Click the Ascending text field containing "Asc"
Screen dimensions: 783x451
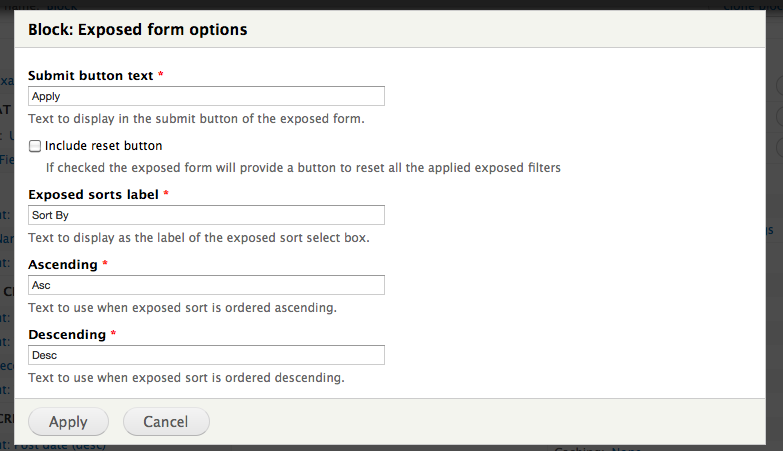click(206, 285)
